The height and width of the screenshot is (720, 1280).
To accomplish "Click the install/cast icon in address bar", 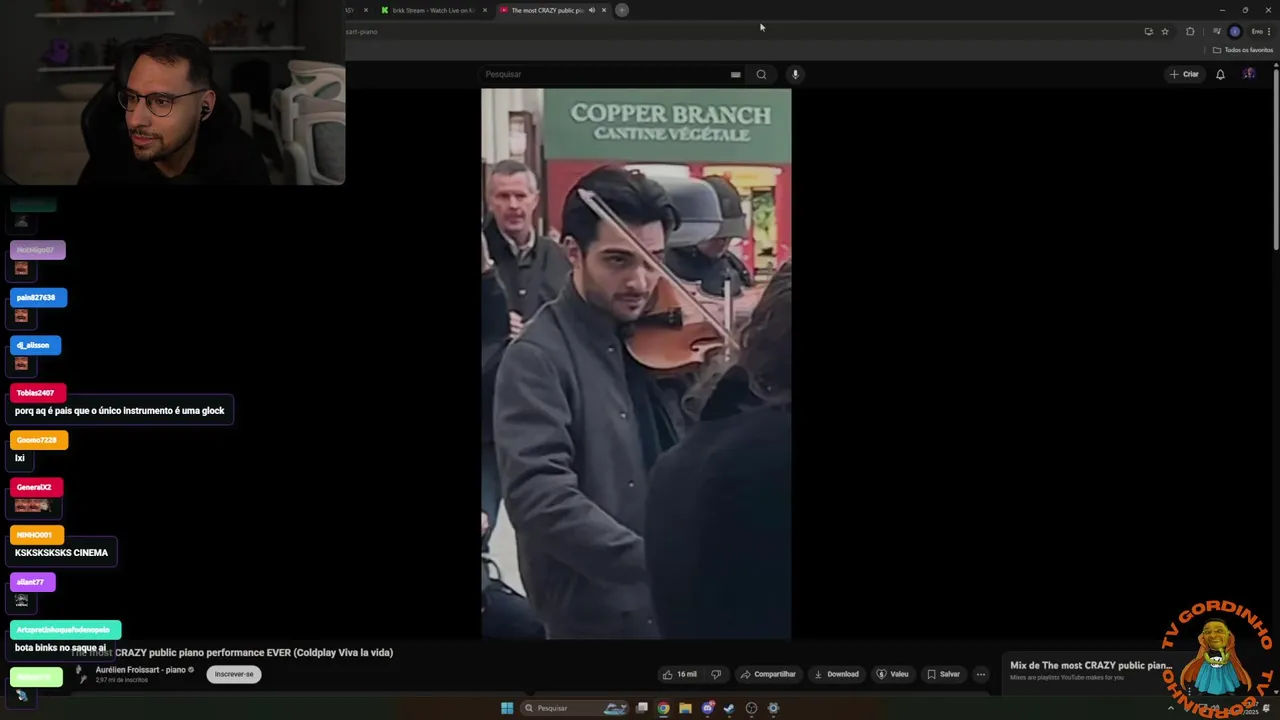I will 1148,31.
